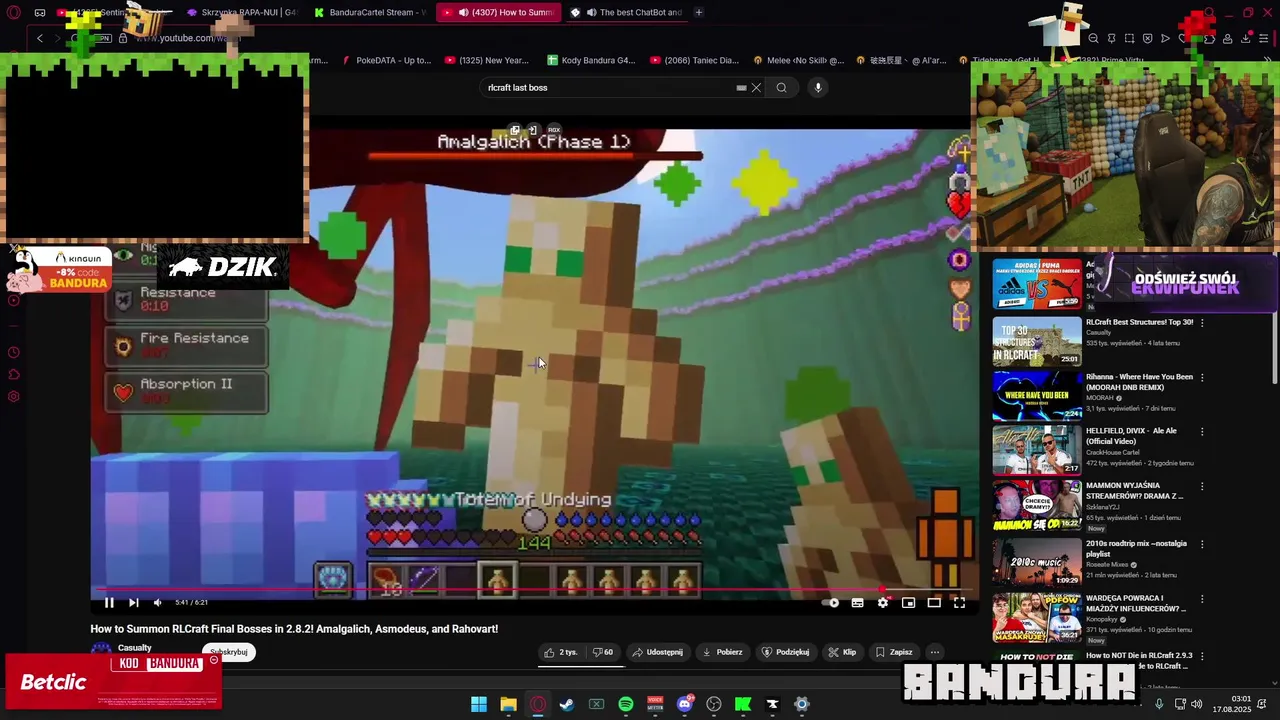1280x720 pixels.
Task: Click the Subskrybuj subscribe button
Action: (x=229, y=652)
